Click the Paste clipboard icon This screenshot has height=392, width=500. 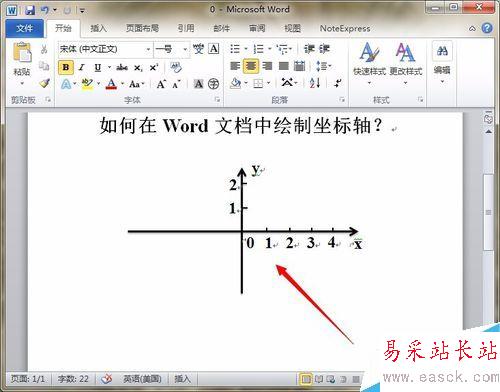(x=22, y=52)
